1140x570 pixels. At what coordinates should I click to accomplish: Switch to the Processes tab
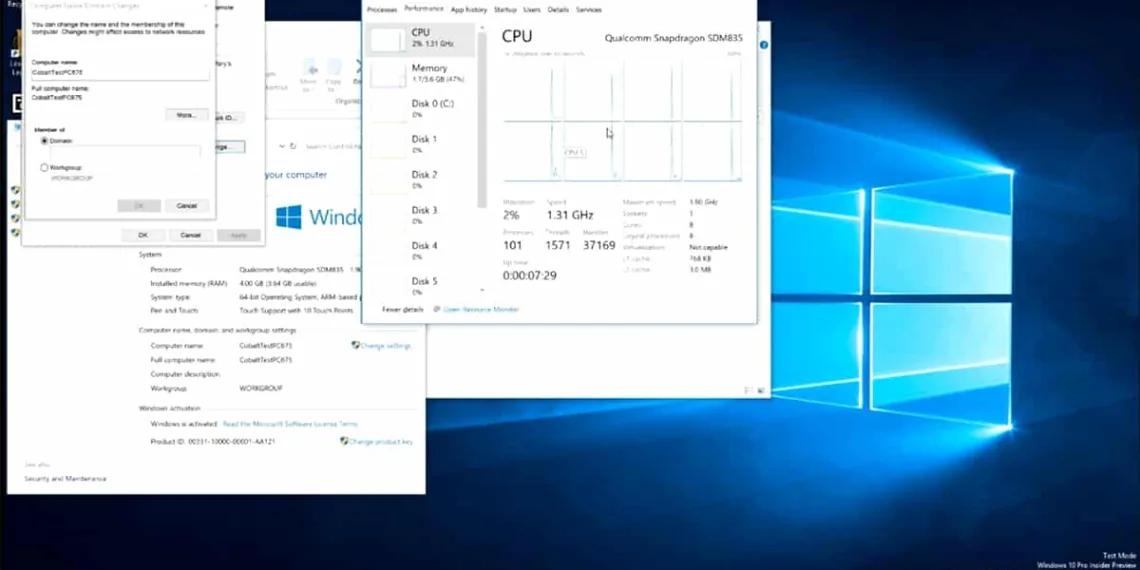click(x=381, y=9)
